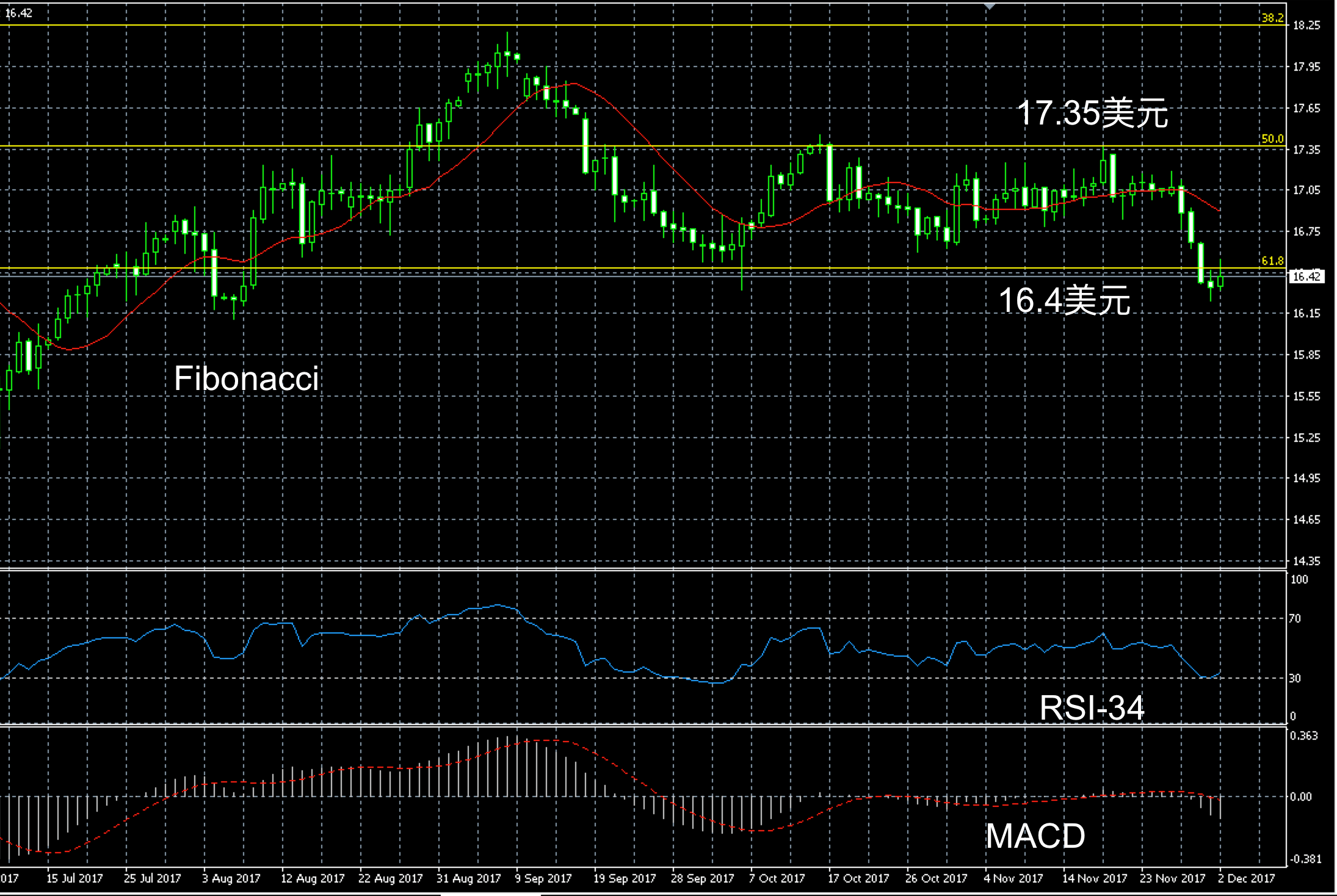Click the MACD 0.363 scale value
Viewport: 1337px width, 896px height.
coord(1303,735)
